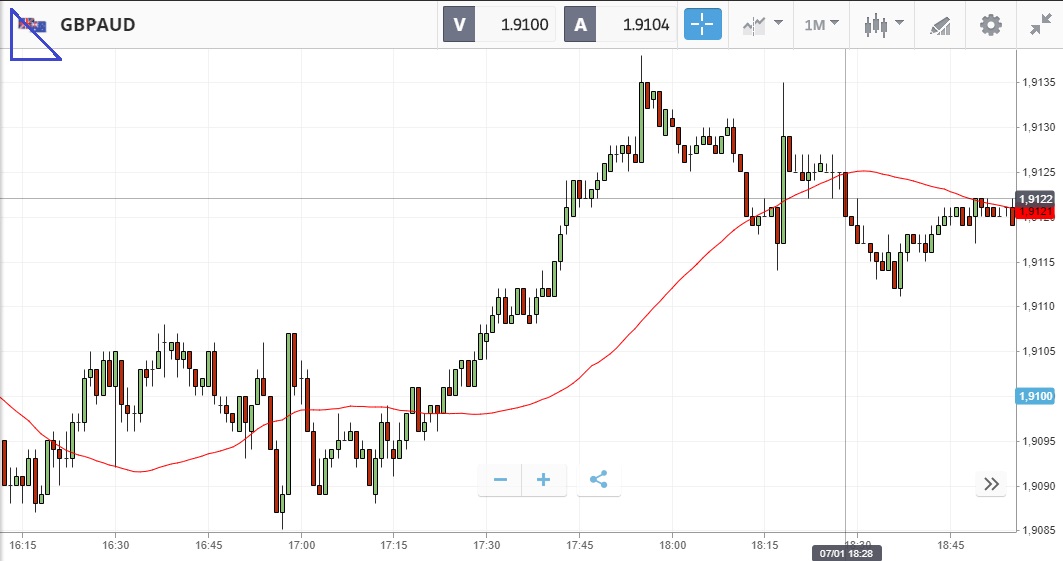Click the 1,9122 crosshair price label
1063x561 pixels.
pos(1035,199)
